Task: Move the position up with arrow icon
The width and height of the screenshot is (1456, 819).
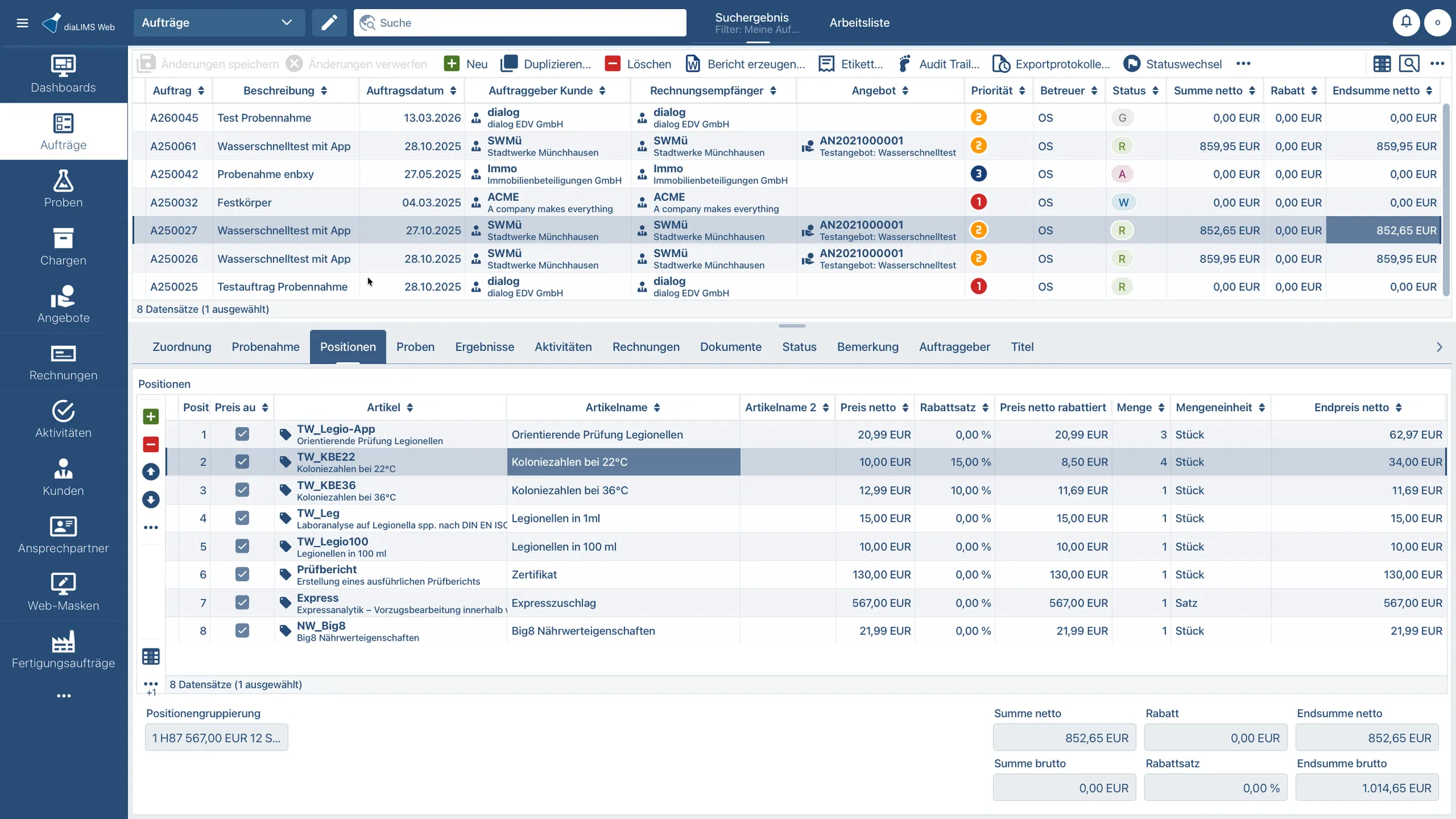Action: 151,471
